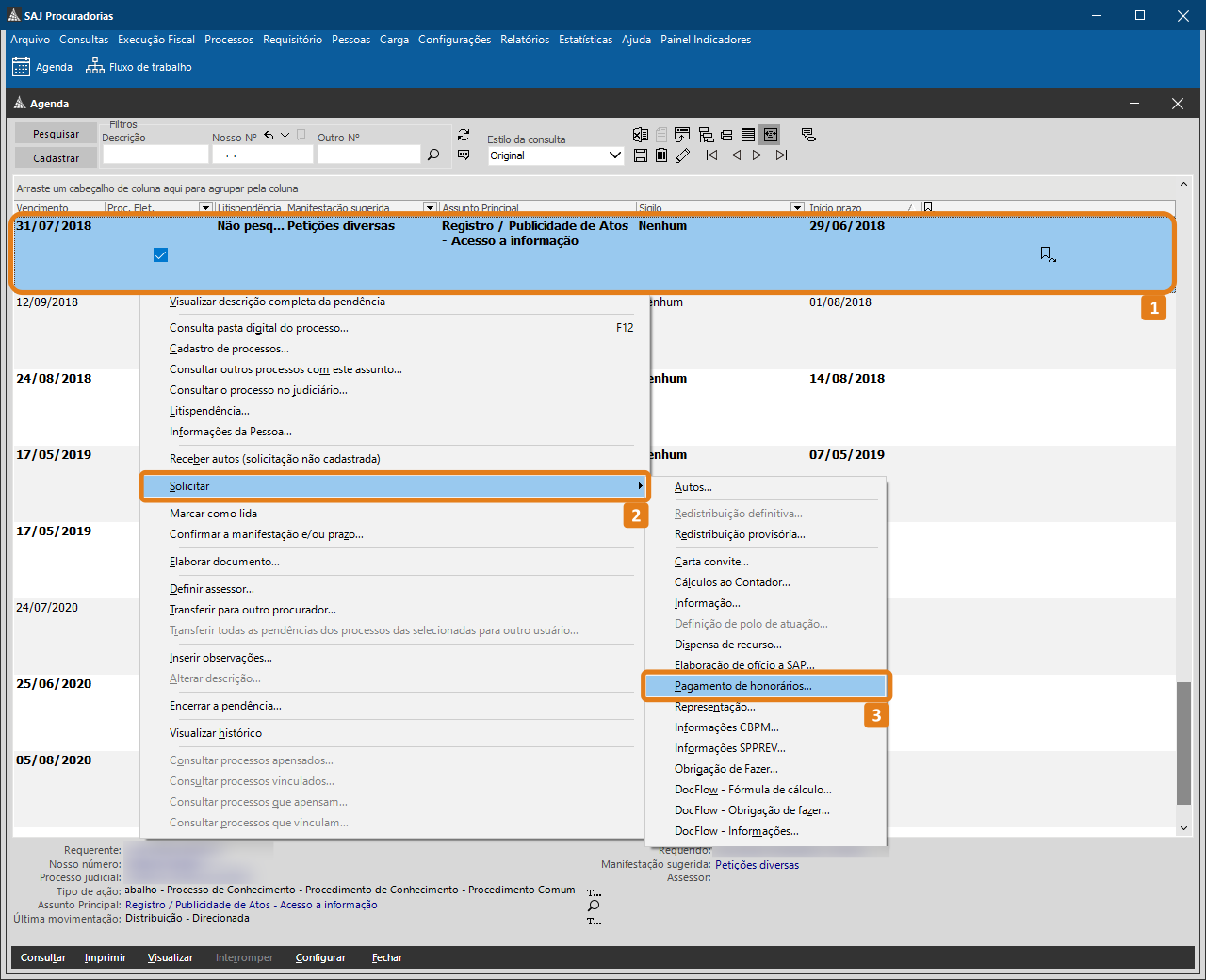
Task: Click Imprimir in the bottom bar
Action: pos(106,957)
